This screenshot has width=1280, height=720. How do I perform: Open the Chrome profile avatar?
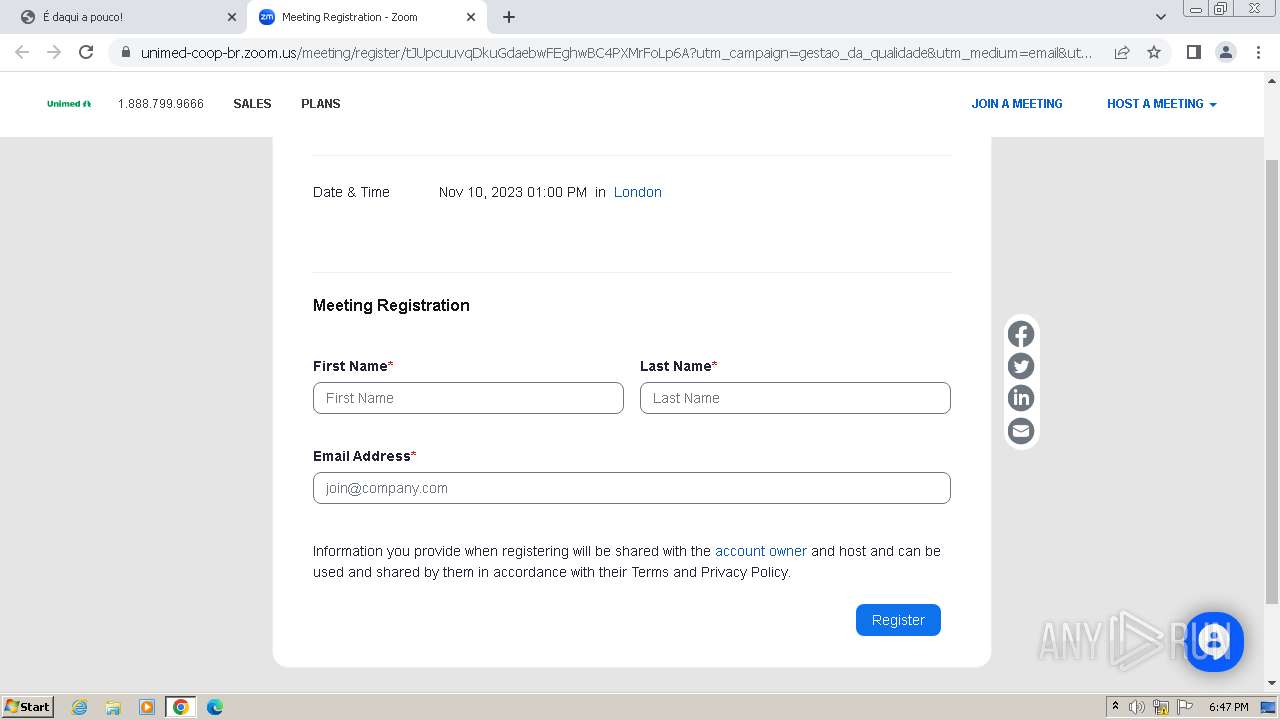tap(1225, 52)
